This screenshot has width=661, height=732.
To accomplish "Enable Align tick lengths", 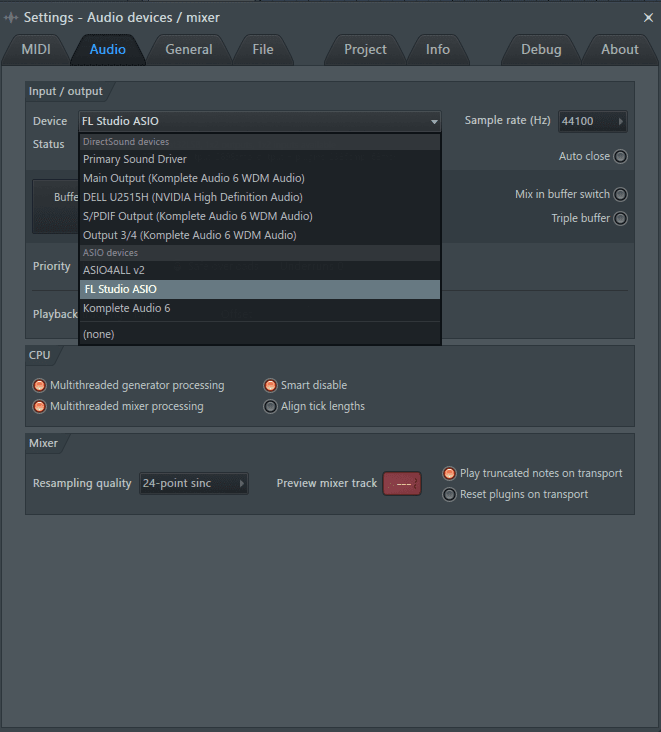I will [270, 407].
